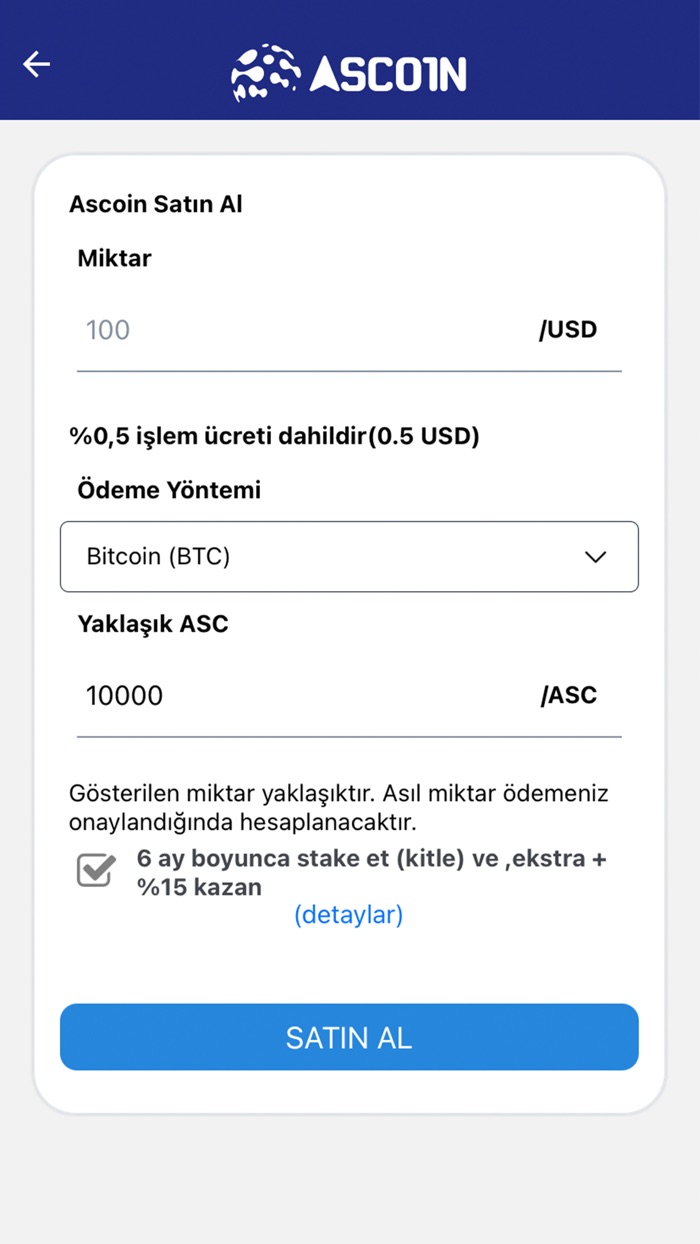Select the navigation arrow to go back
The width and height of the screenshot is (700, 1244).
(36, 64)
